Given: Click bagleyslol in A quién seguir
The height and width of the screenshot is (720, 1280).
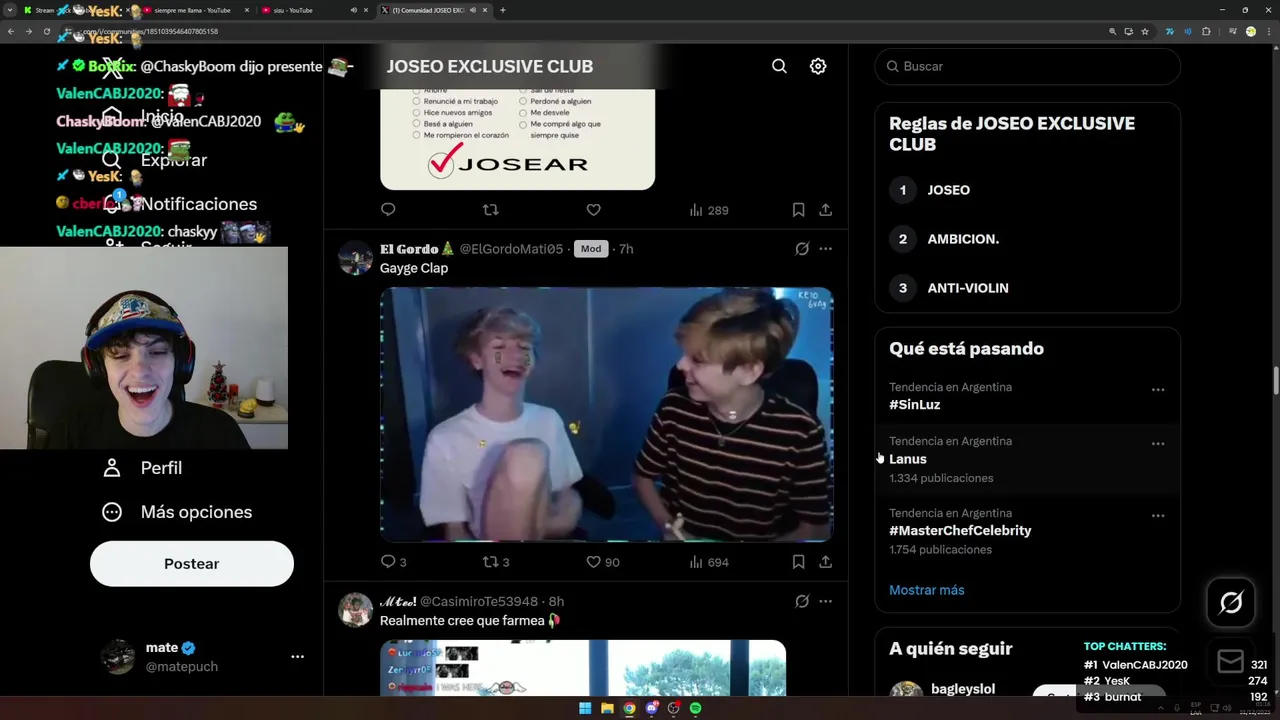Looking at the screenshot, I should [x=963, y=689].
